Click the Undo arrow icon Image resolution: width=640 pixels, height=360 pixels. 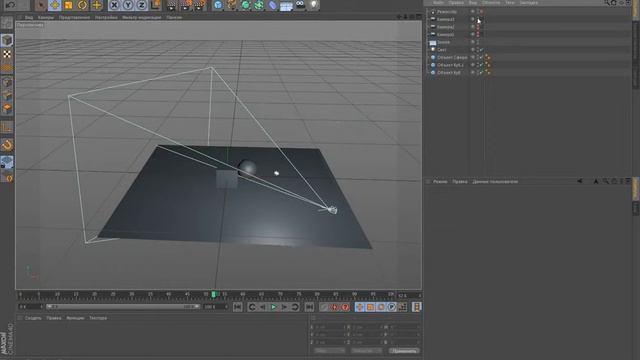point(11,5)
